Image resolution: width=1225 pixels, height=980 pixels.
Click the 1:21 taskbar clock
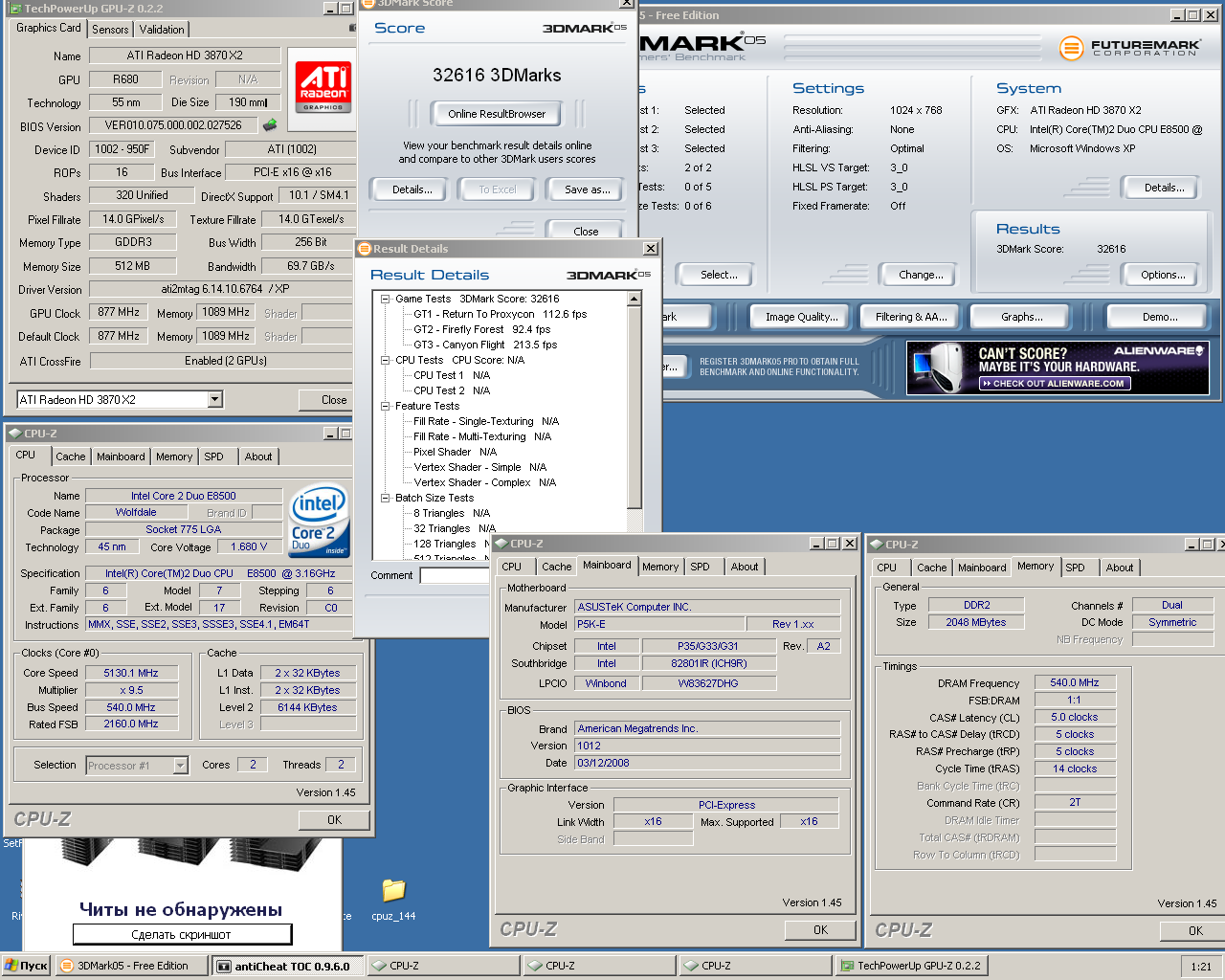tap(1201, 967)
